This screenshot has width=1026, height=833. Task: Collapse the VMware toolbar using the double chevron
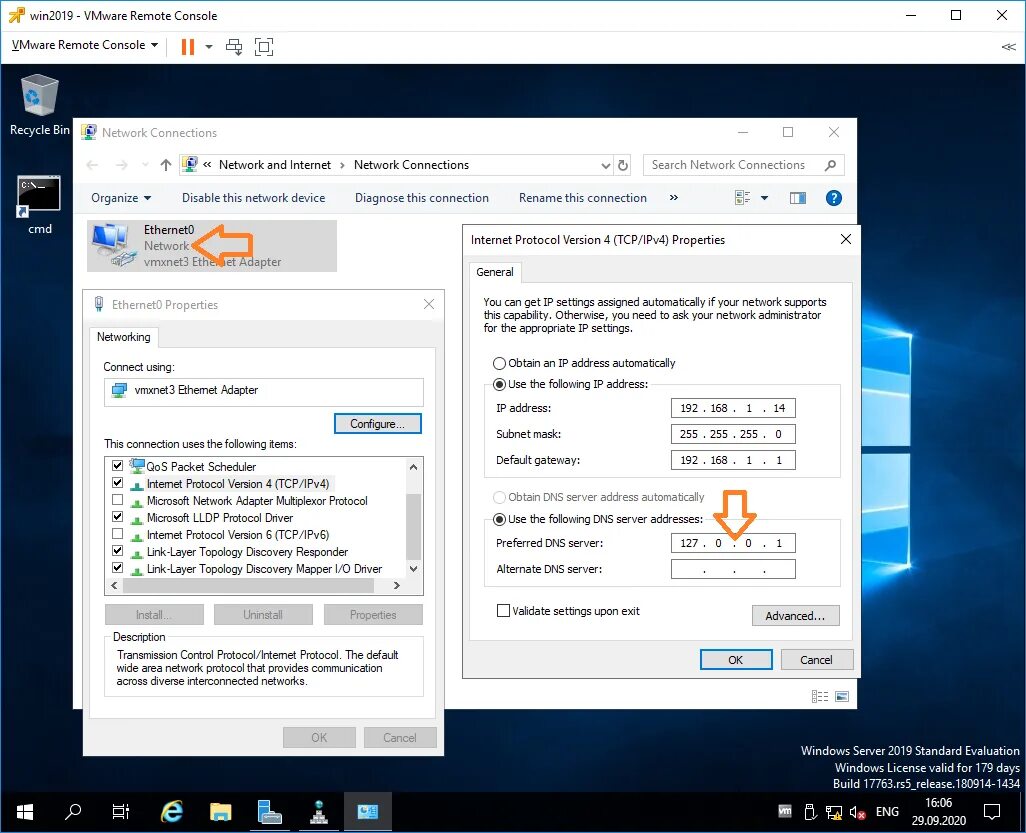[1008, 46]
